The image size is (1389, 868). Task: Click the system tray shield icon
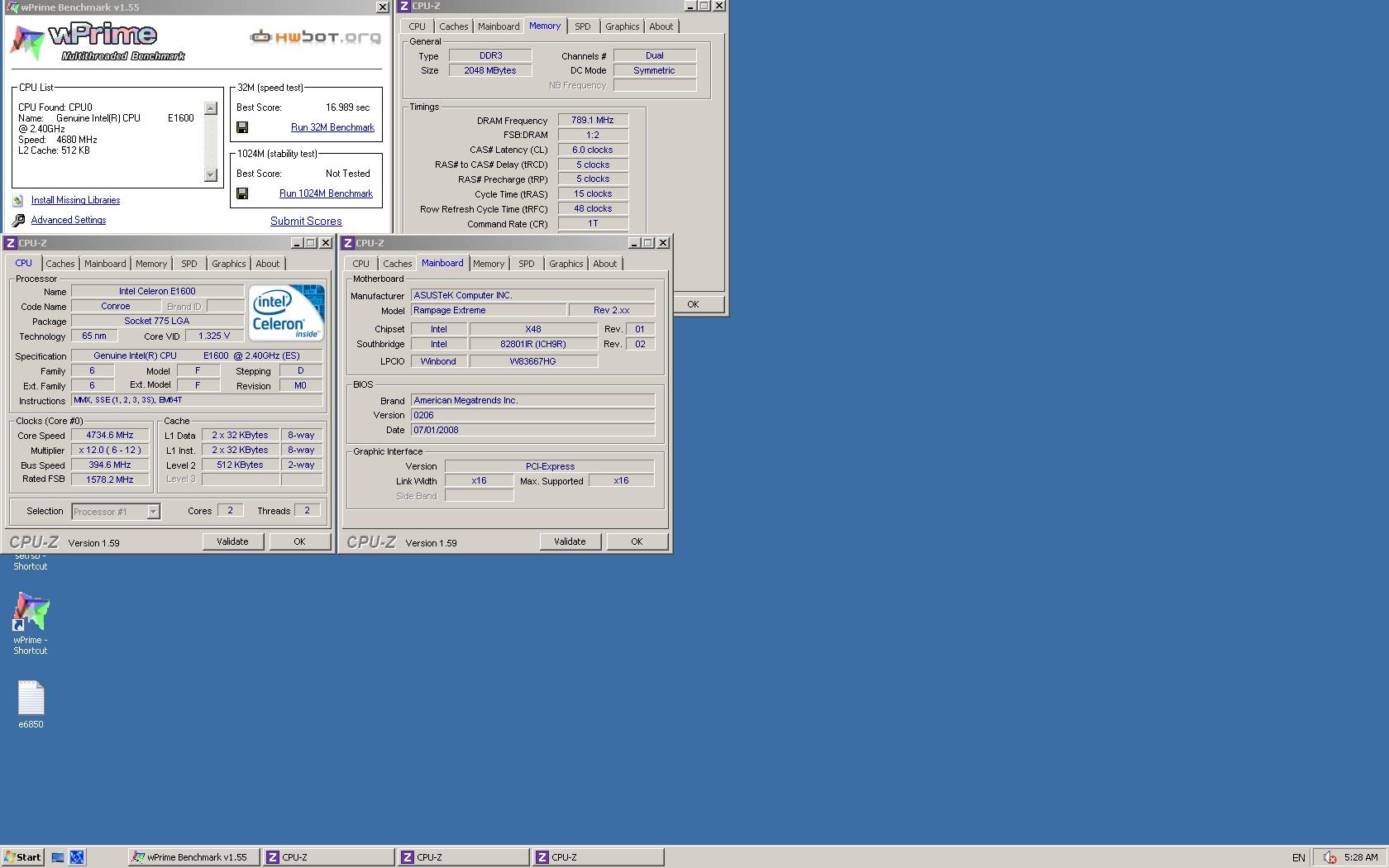click(1330, 857)
